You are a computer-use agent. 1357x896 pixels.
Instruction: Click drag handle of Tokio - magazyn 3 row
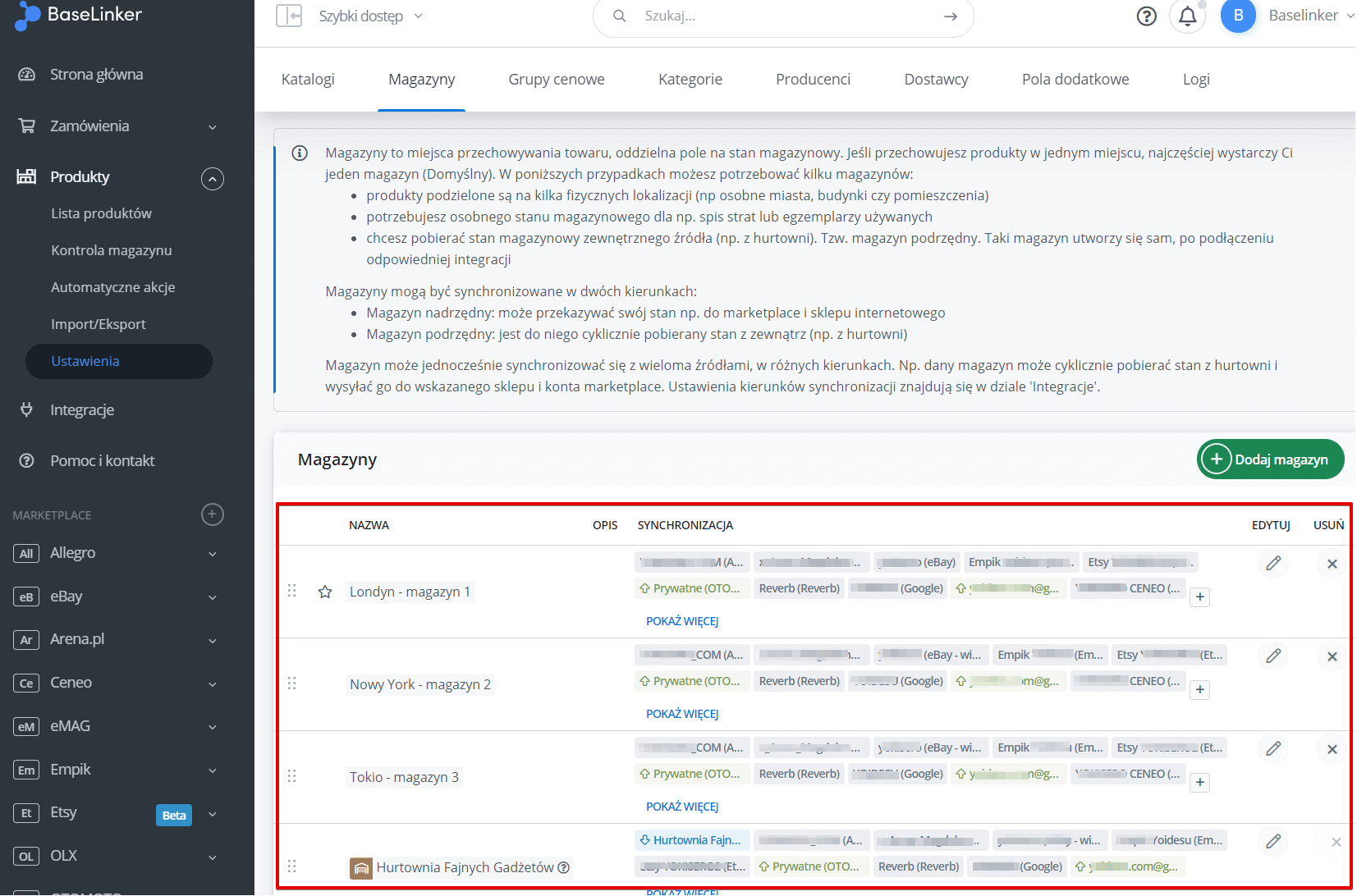click(292, 776)
